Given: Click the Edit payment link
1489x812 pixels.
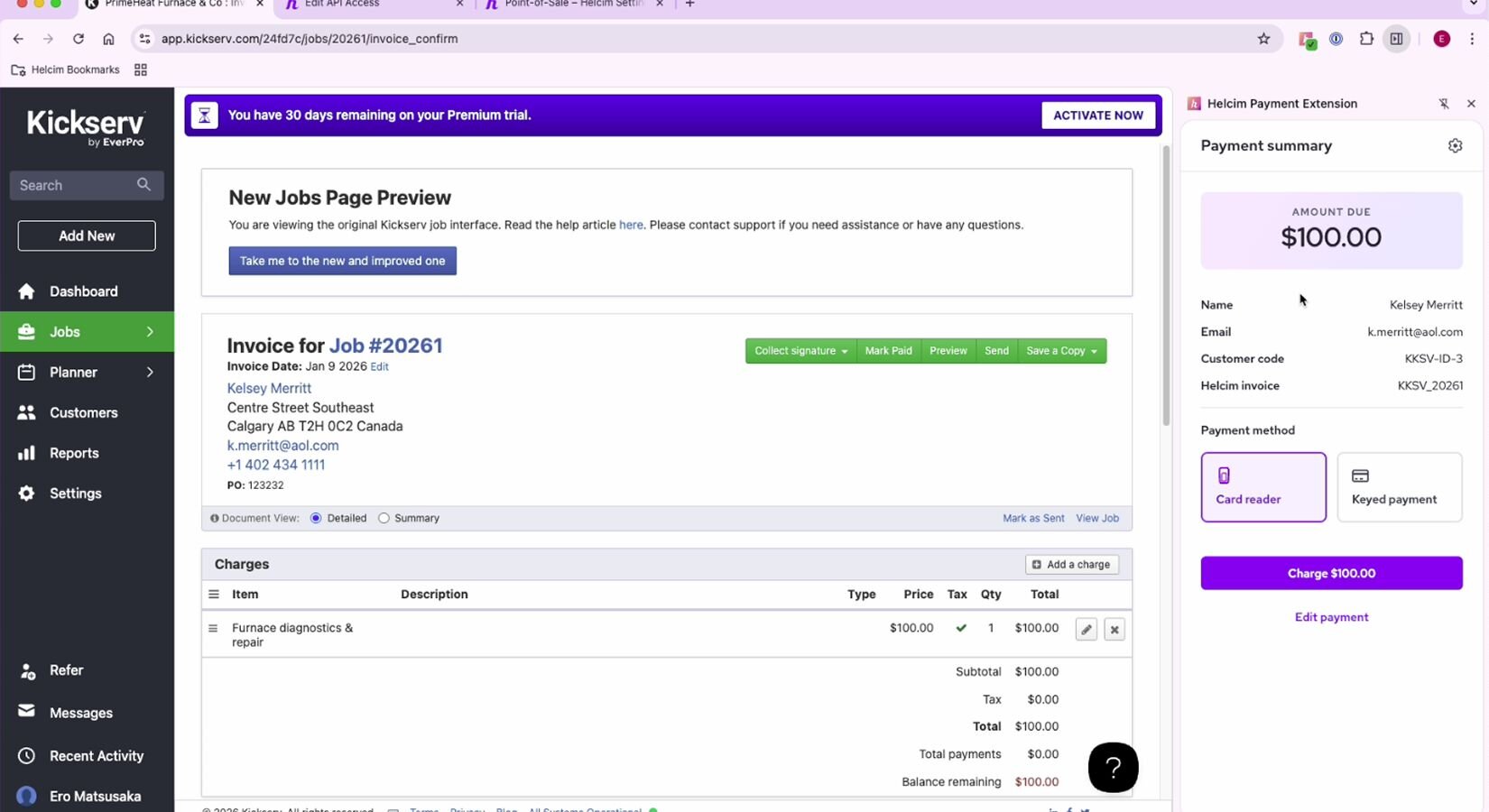Looking at the screenshot, I should 1331,618.
